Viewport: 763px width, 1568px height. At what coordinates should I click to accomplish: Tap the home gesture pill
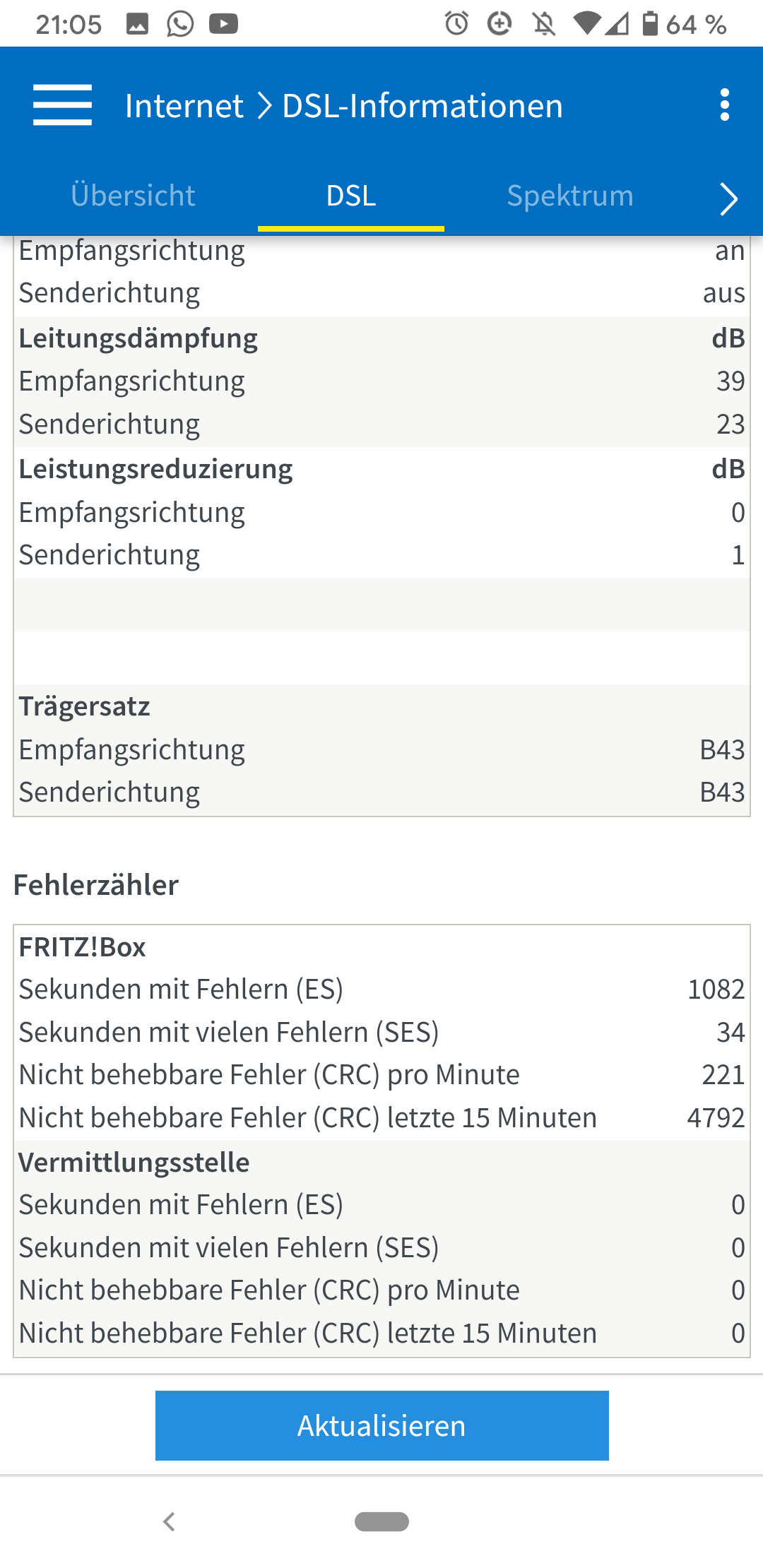(x=381, y=1521)
